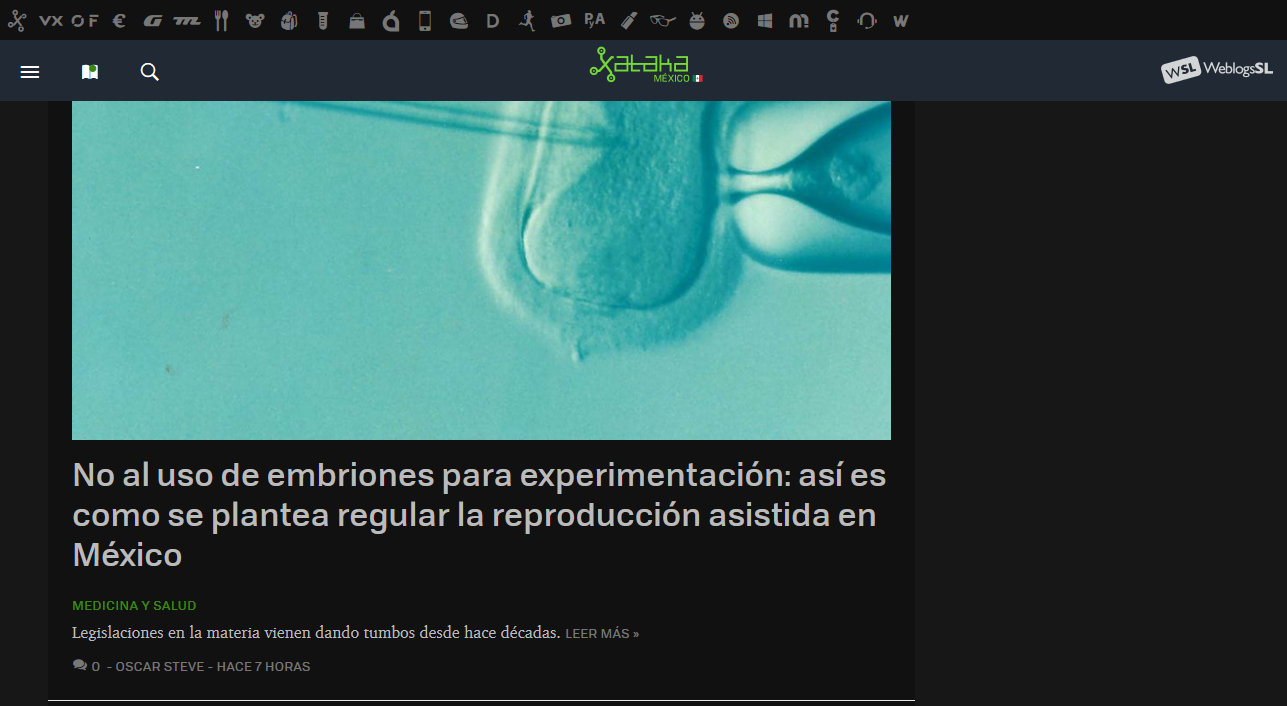The width and height of the screenshot is (1287, 706).
Task: Select the fork and knife site icon
Action: pos(221,19)
